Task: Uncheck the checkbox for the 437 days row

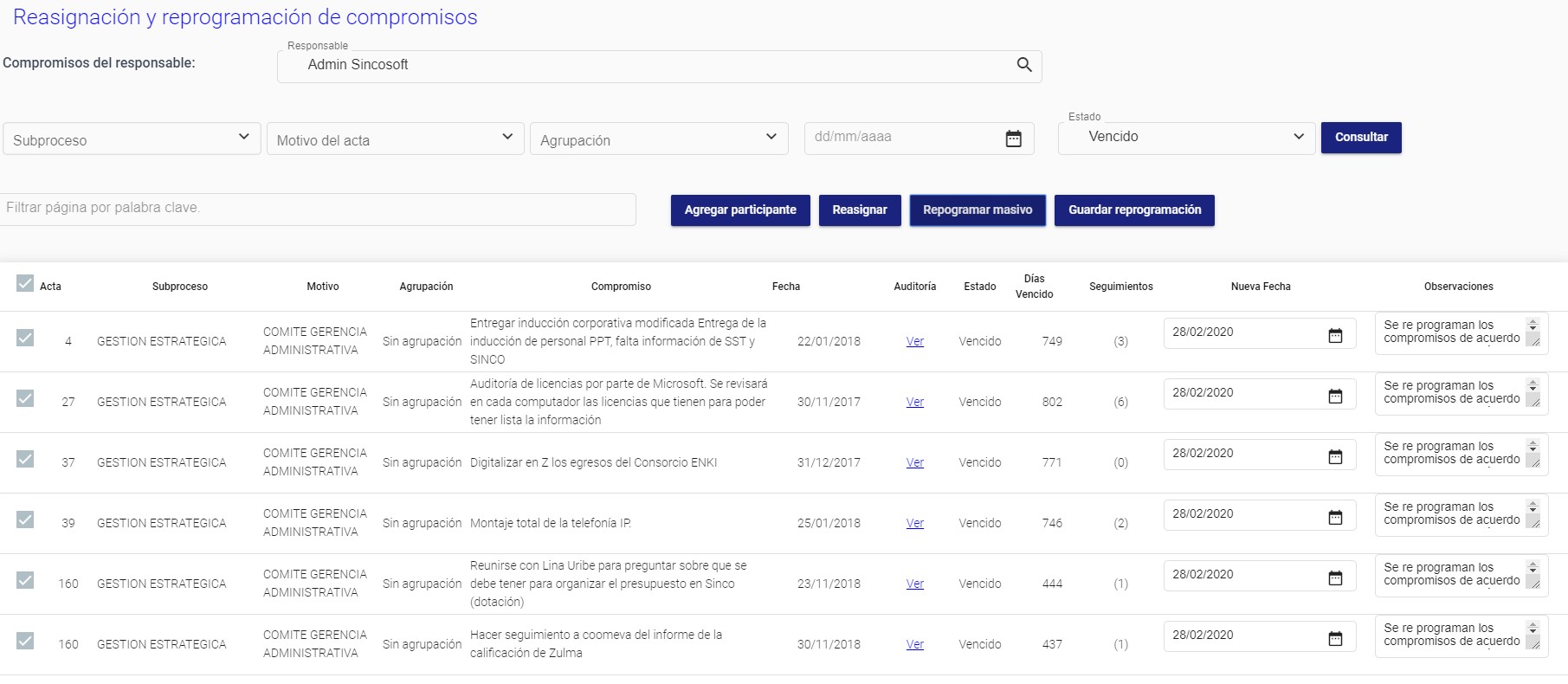Action: tap(25, 641)
